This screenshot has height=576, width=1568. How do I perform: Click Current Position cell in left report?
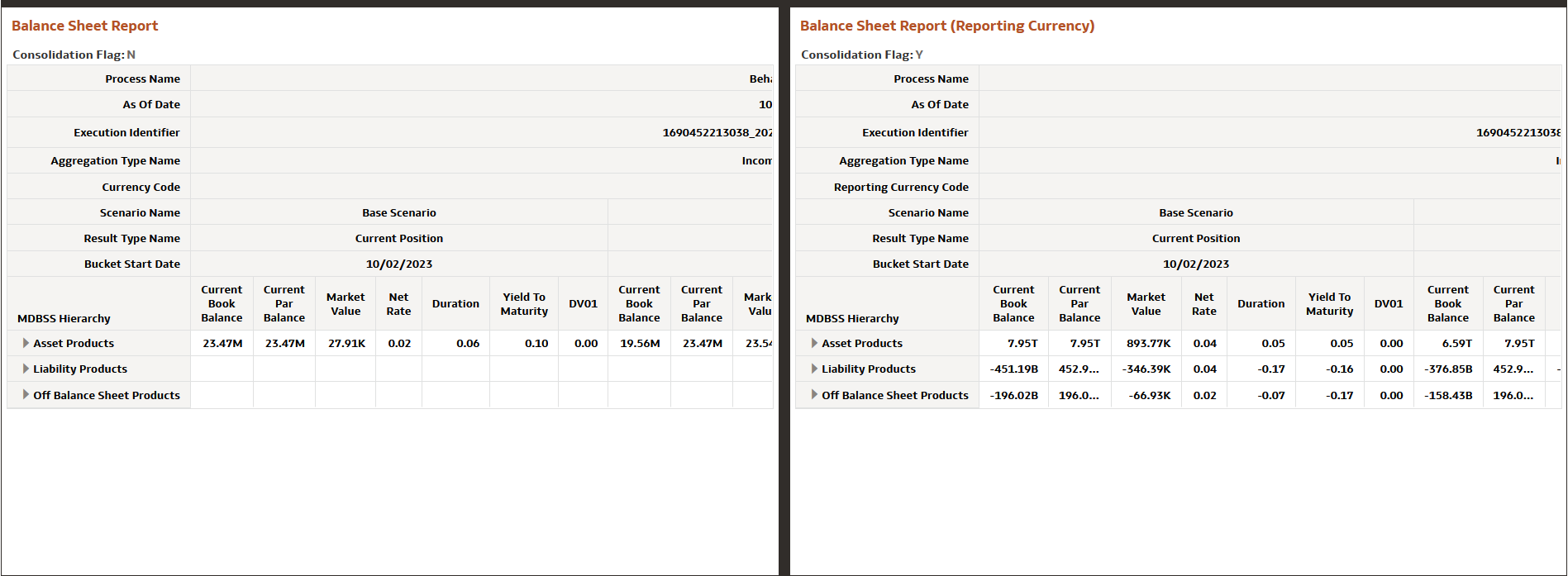click(x=399, y=238)
